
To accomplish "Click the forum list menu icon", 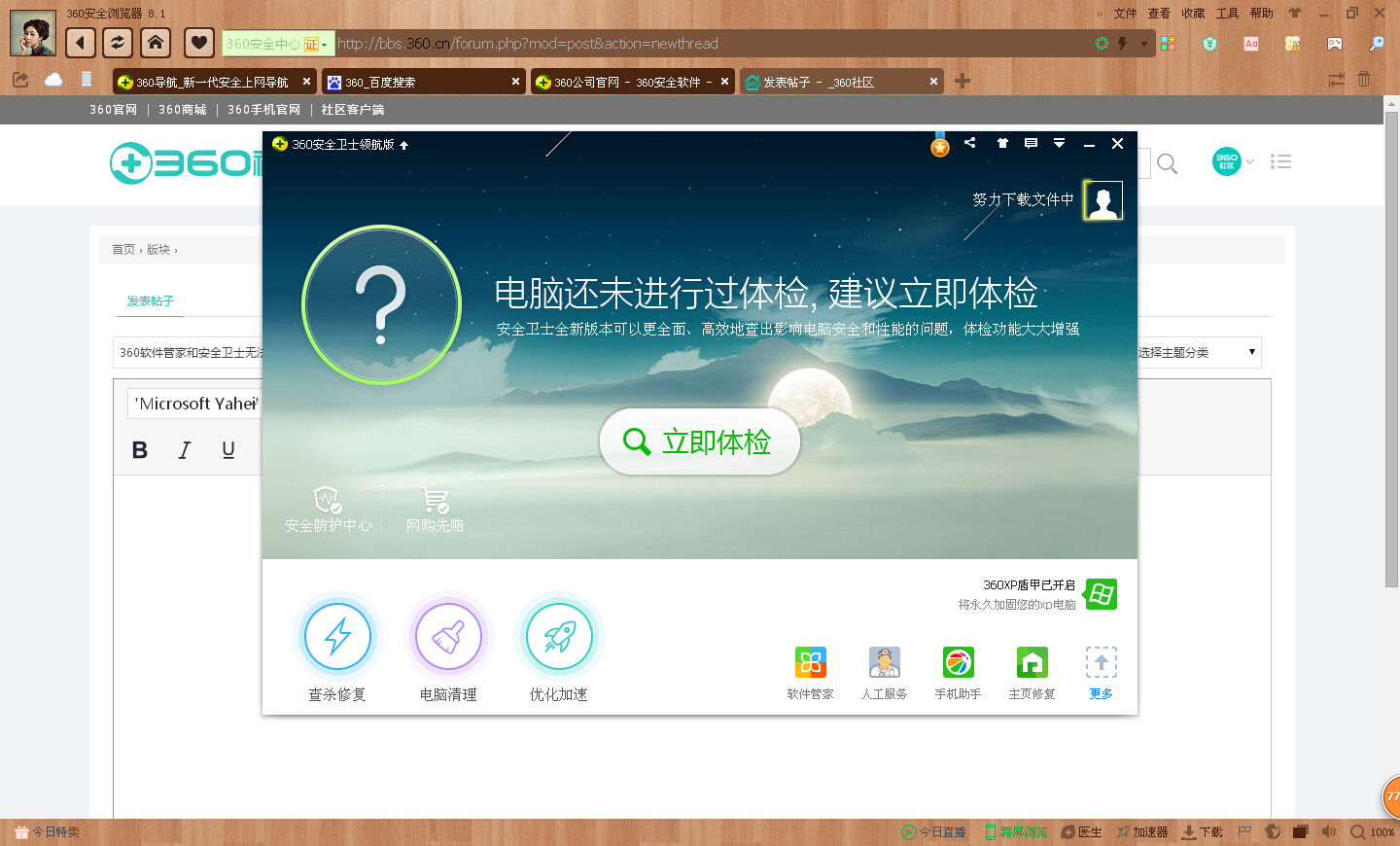I will point(1280,161).
